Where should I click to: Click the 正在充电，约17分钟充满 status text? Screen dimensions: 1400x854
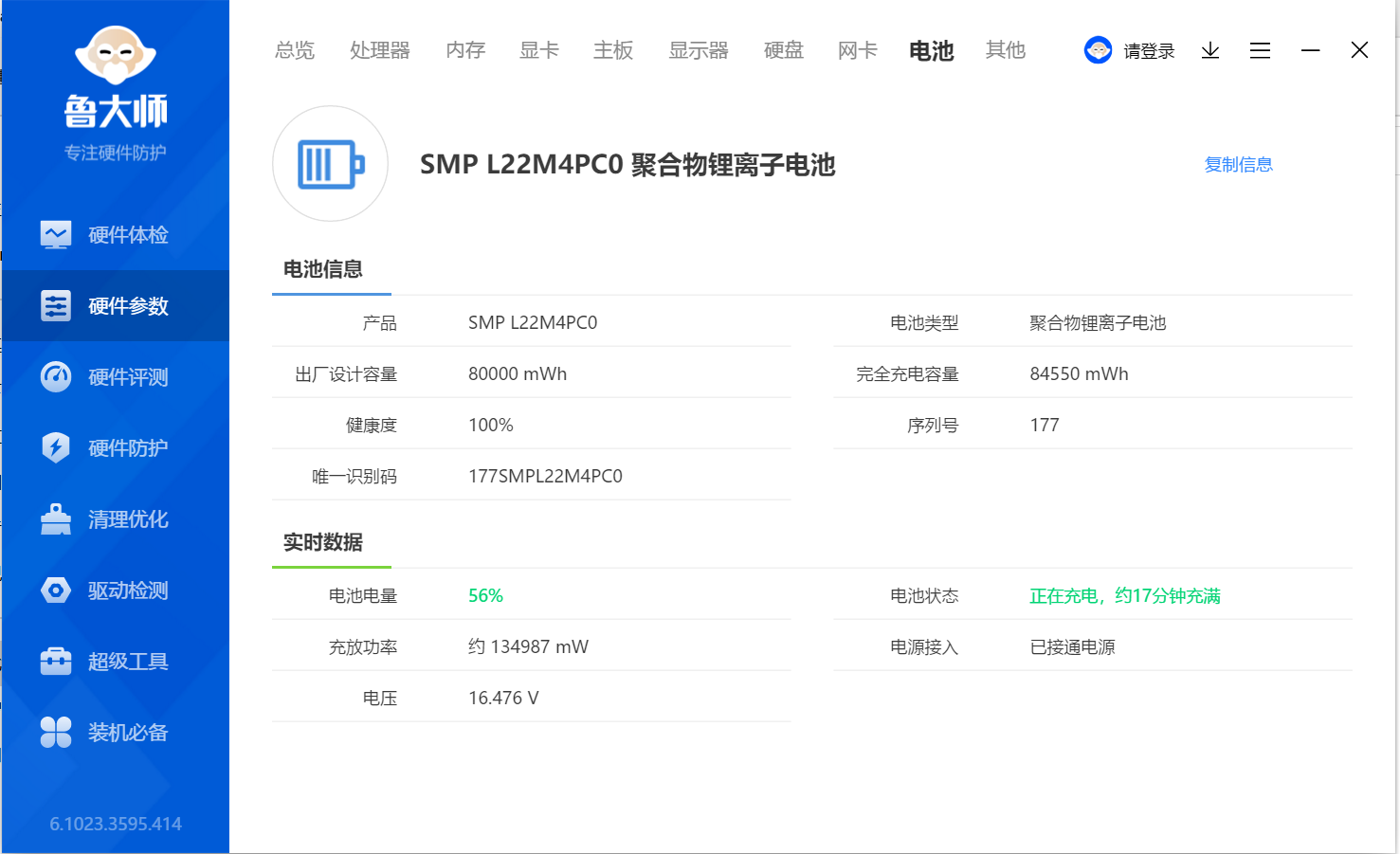pyautogui.click(x=1125, y=596)
